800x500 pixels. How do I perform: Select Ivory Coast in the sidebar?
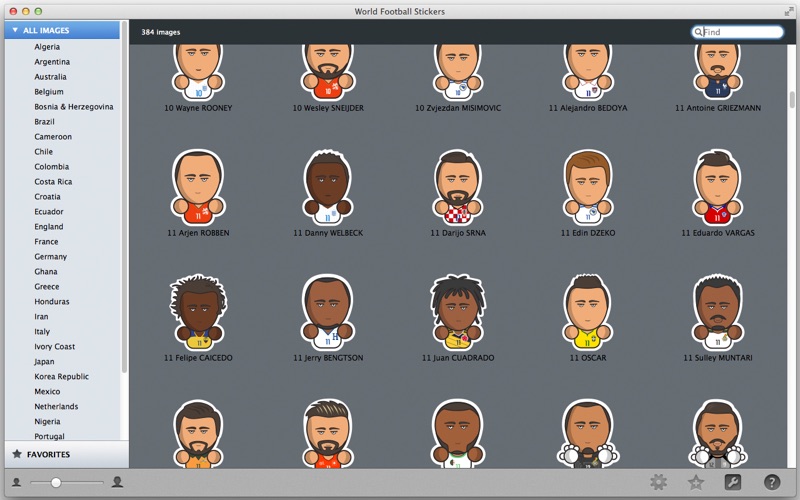point(55,346)
